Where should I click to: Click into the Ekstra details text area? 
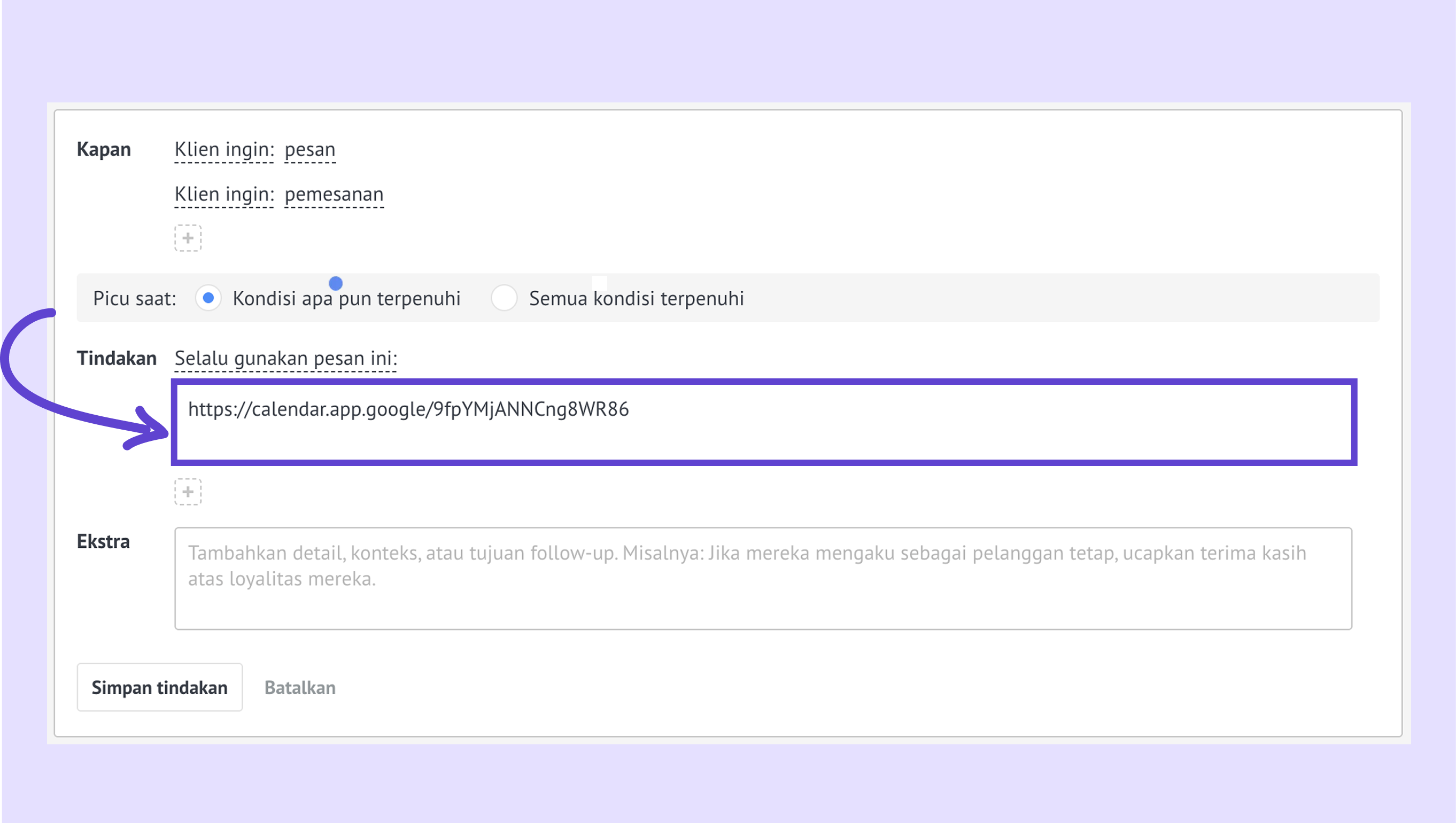pos(763,579)
